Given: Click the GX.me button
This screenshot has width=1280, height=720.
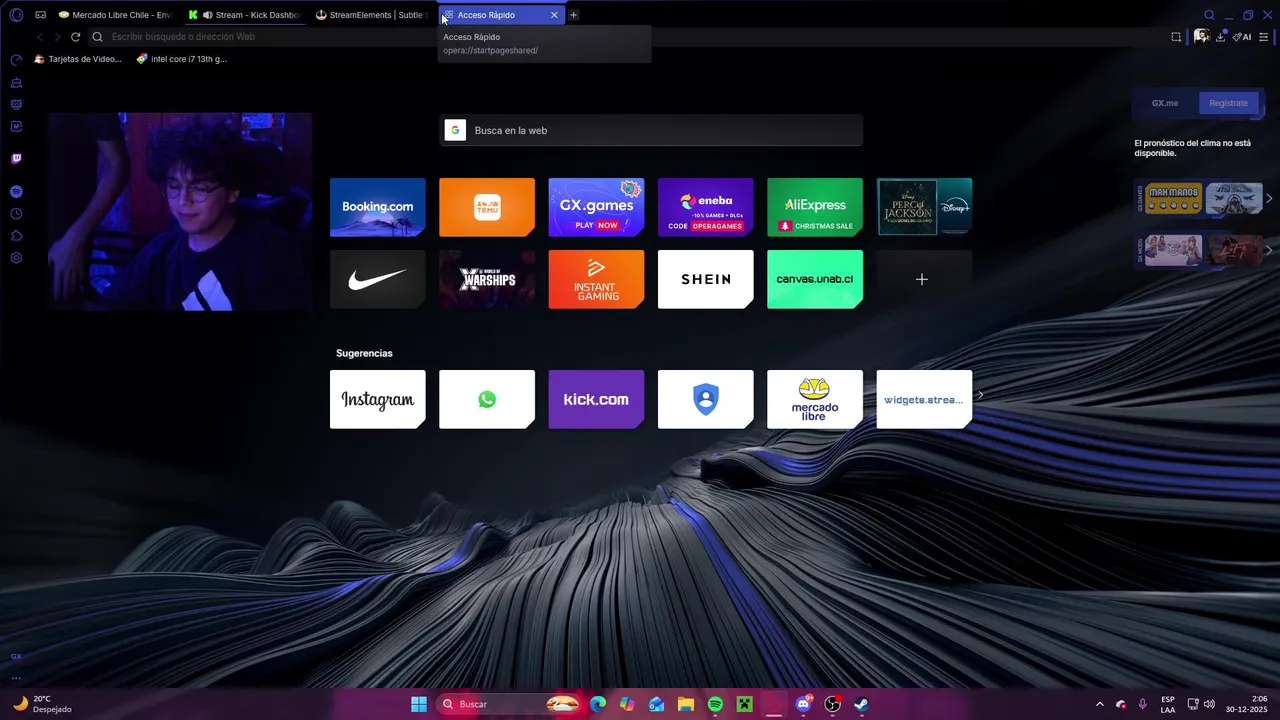Looking at the screenshot, I should tap(1165, 103).
